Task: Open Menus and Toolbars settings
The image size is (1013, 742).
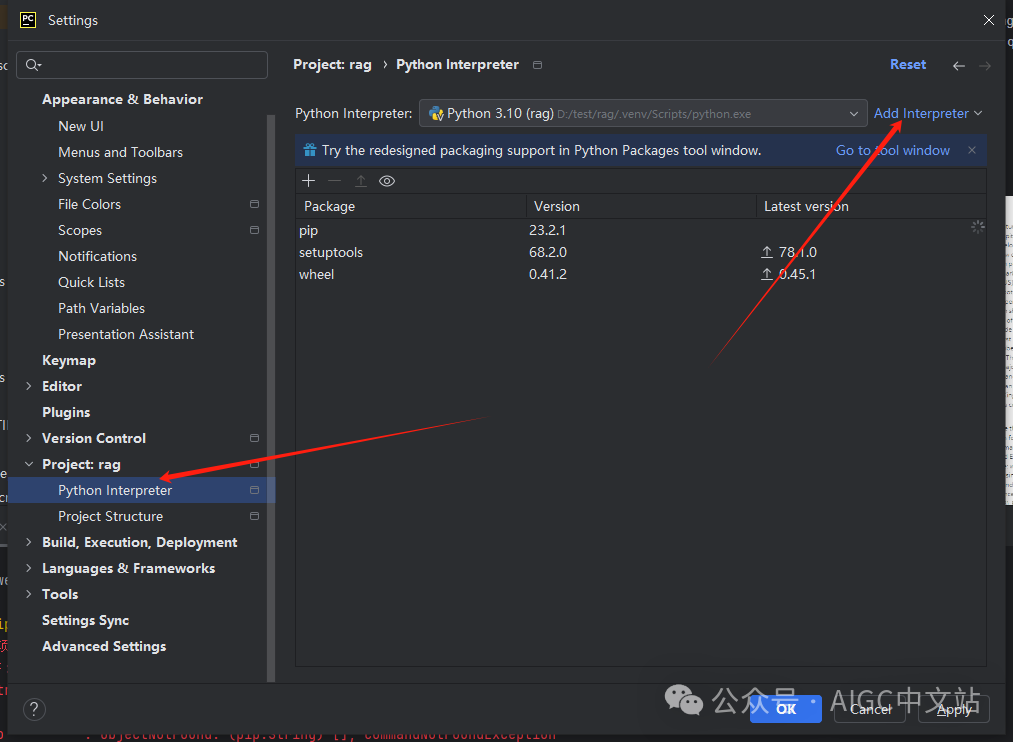Action: 120,152
